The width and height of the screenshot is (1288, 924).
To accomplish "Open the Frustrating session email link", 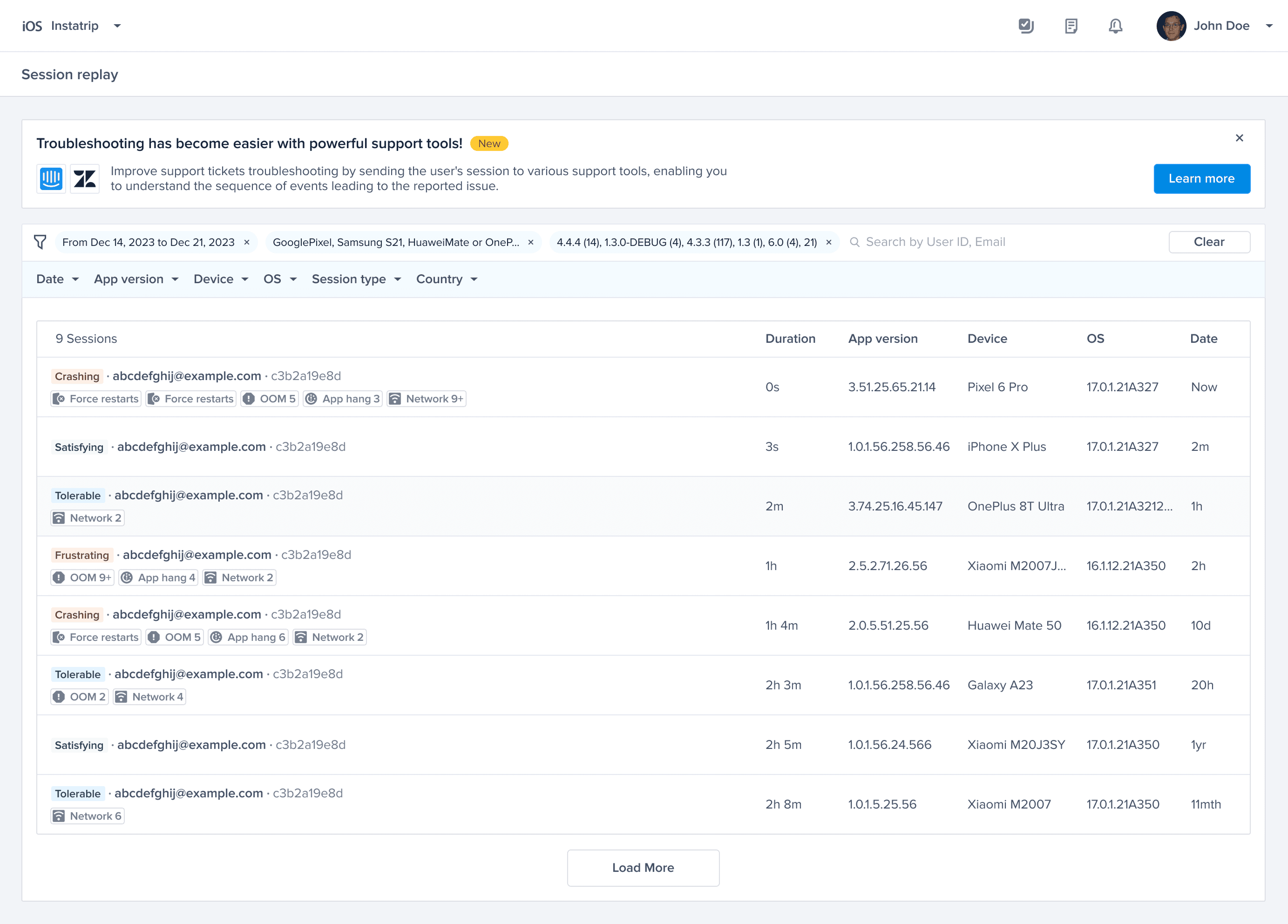I will (x=197, y=555).
